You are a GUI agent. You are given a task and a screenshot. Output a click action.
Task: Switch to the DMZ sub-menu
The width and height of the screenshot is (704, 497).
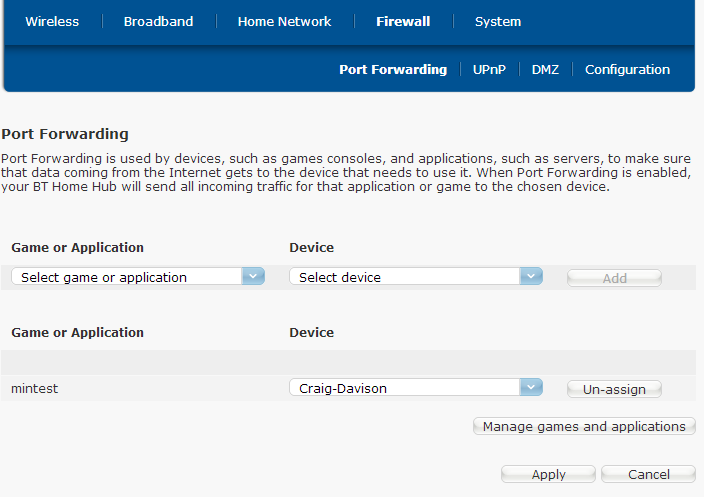click(545, 69)
